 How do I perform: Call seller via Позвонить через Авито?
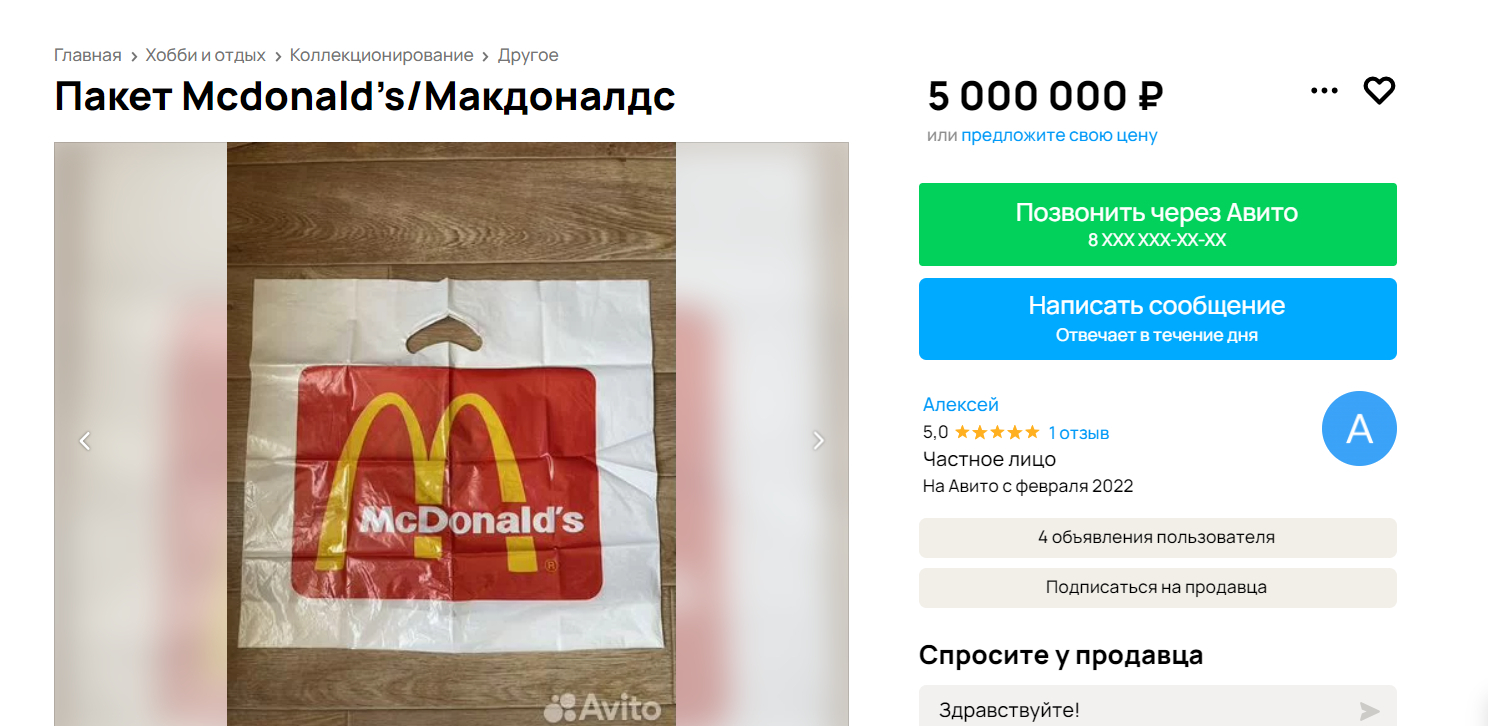pos(1158,224)
